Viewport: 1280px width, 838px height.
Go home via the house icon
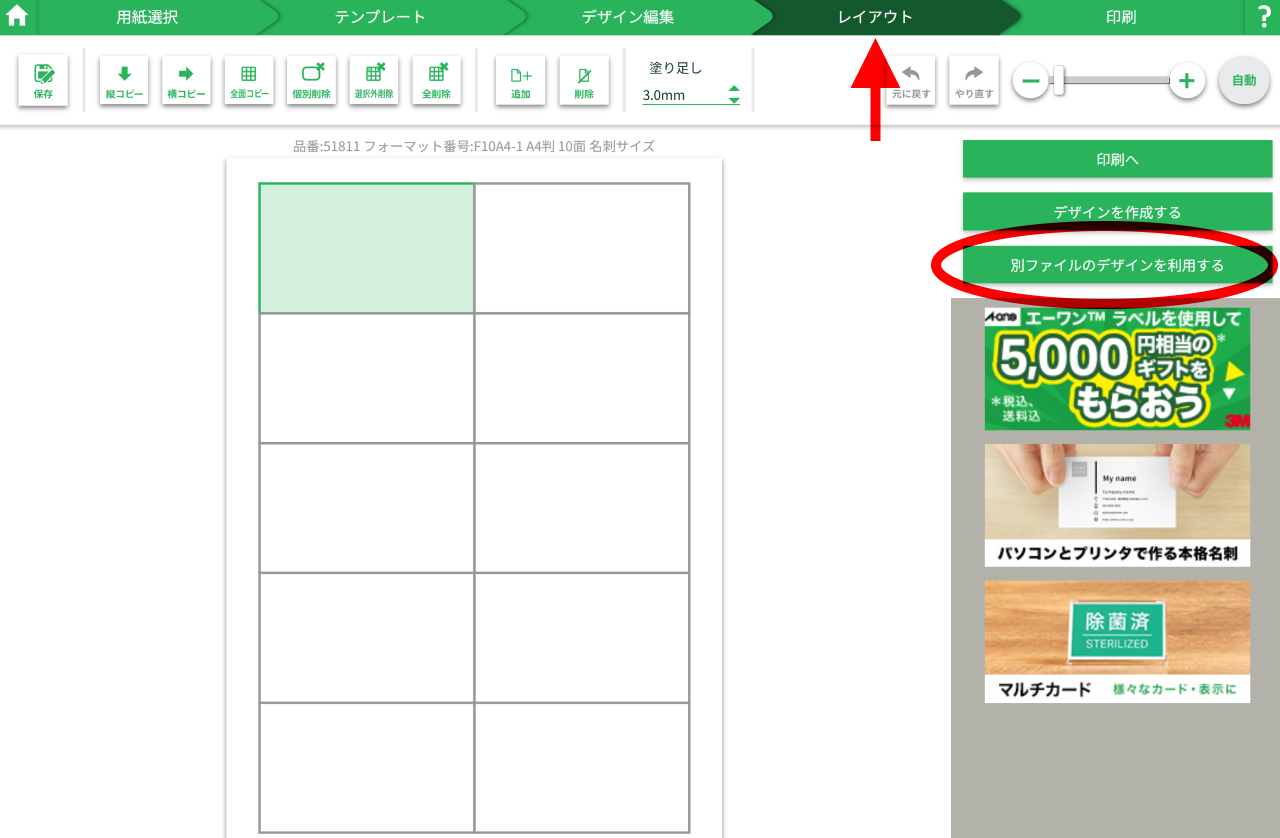17,17
